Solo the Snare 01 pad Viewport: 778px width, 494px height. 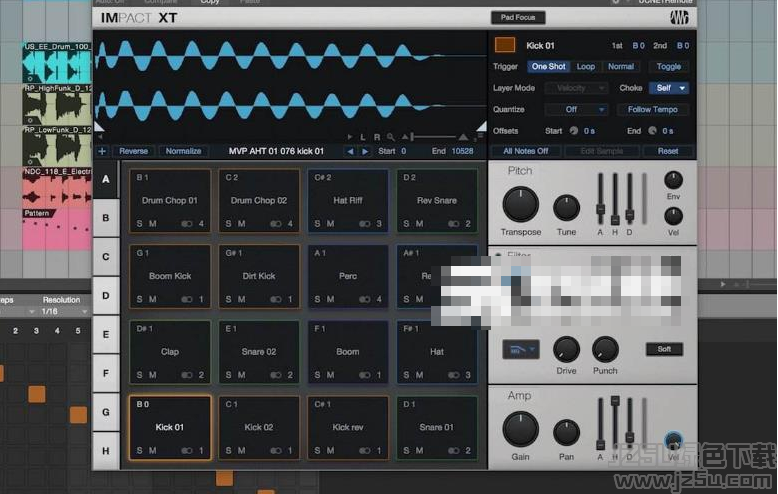click(406, 450)
